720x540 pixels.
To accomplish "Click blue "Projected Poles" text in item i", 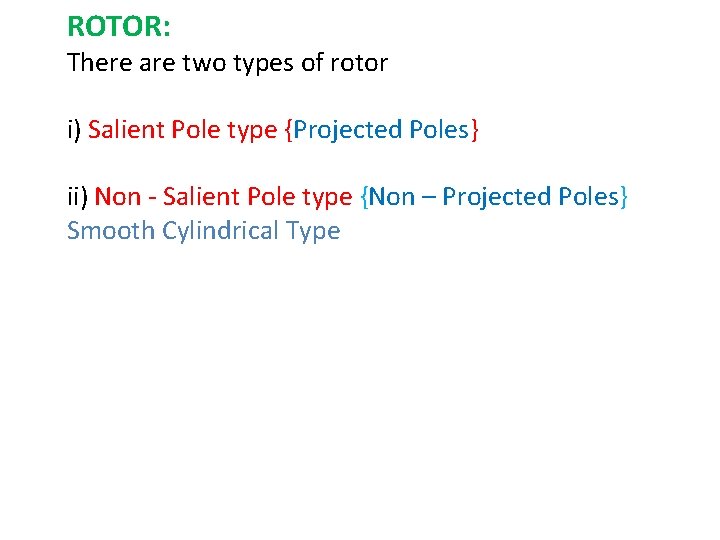I will click(381, 130).
